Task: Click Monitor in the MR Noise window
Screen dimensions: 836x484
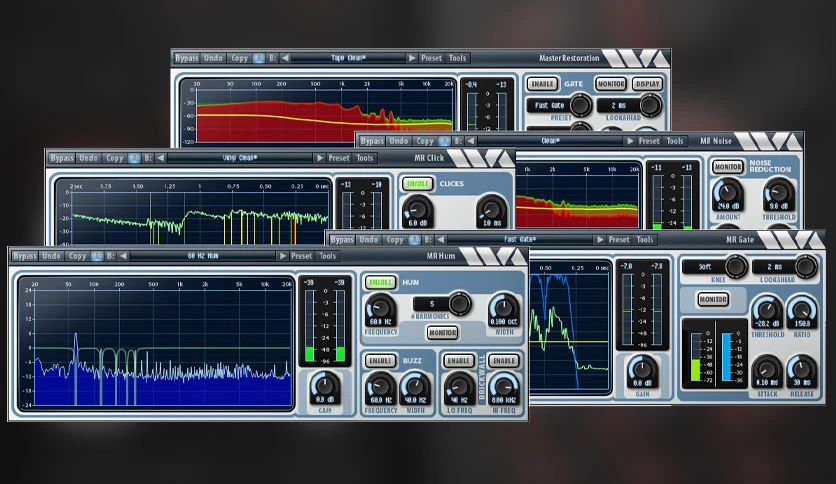Action: pos(728,167)
